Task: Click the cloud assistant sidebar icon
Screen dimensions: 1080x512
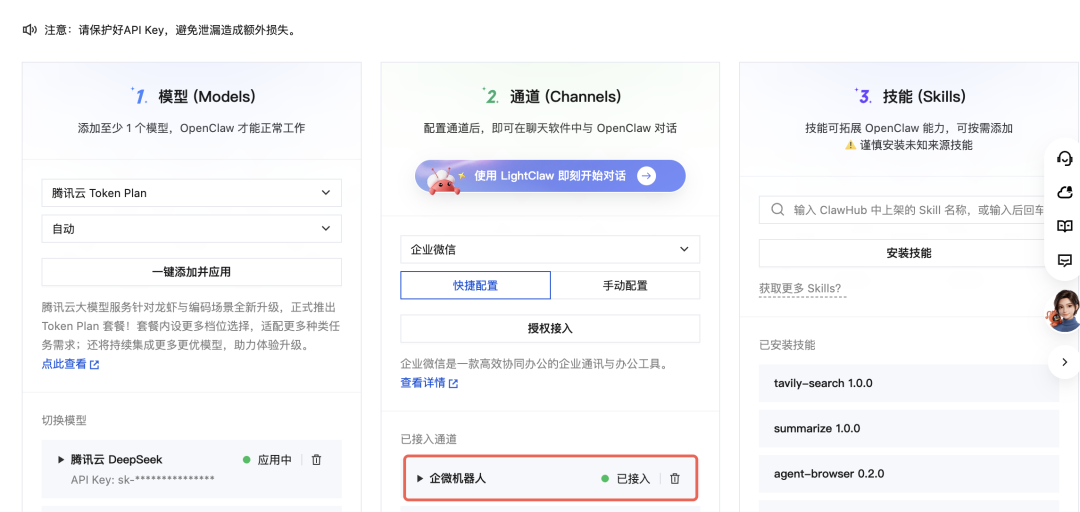Action: [1065, 192]
